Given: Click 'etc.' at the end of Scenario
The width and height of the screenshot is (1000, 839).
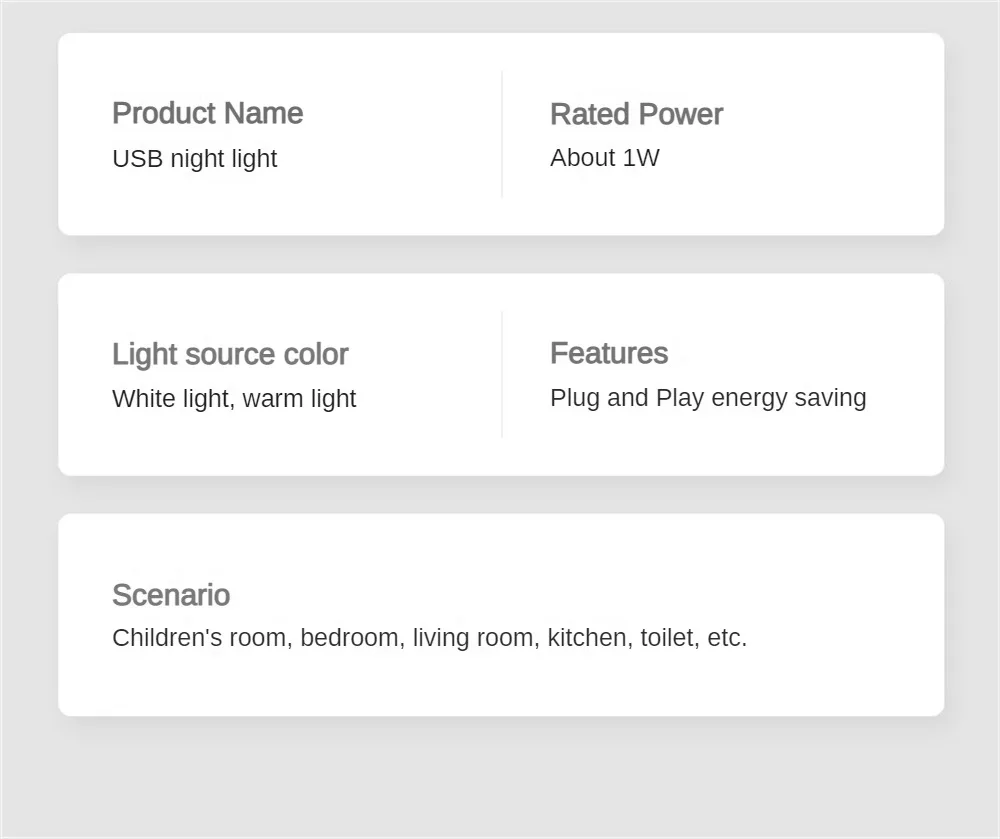Looking at the screenshot, I should click(727, 637).
